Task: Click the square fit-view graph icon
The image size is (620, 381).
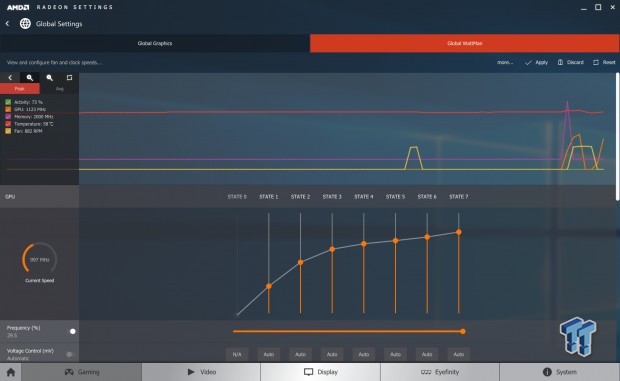Action: (69, 78)
